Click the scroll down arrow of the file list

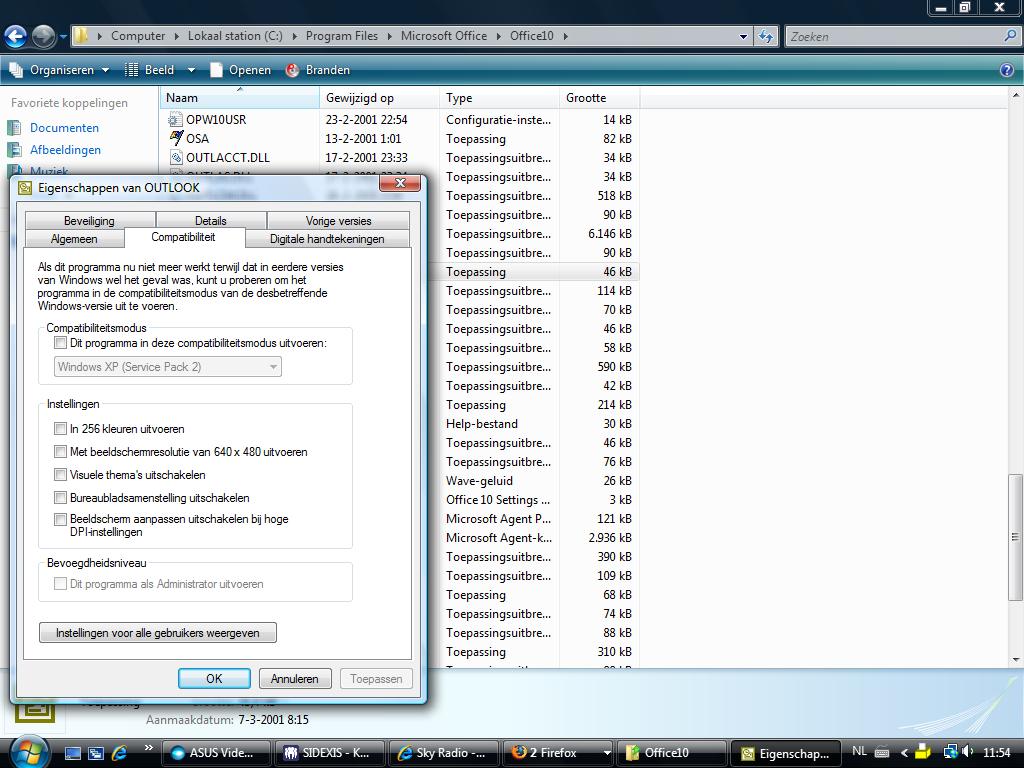[1015, 660]
